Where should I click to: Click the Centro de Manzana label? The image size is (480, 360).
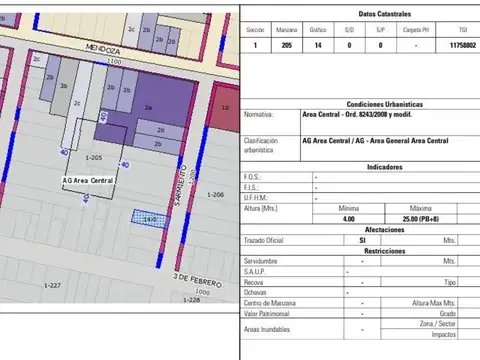[x=270, y=303]
